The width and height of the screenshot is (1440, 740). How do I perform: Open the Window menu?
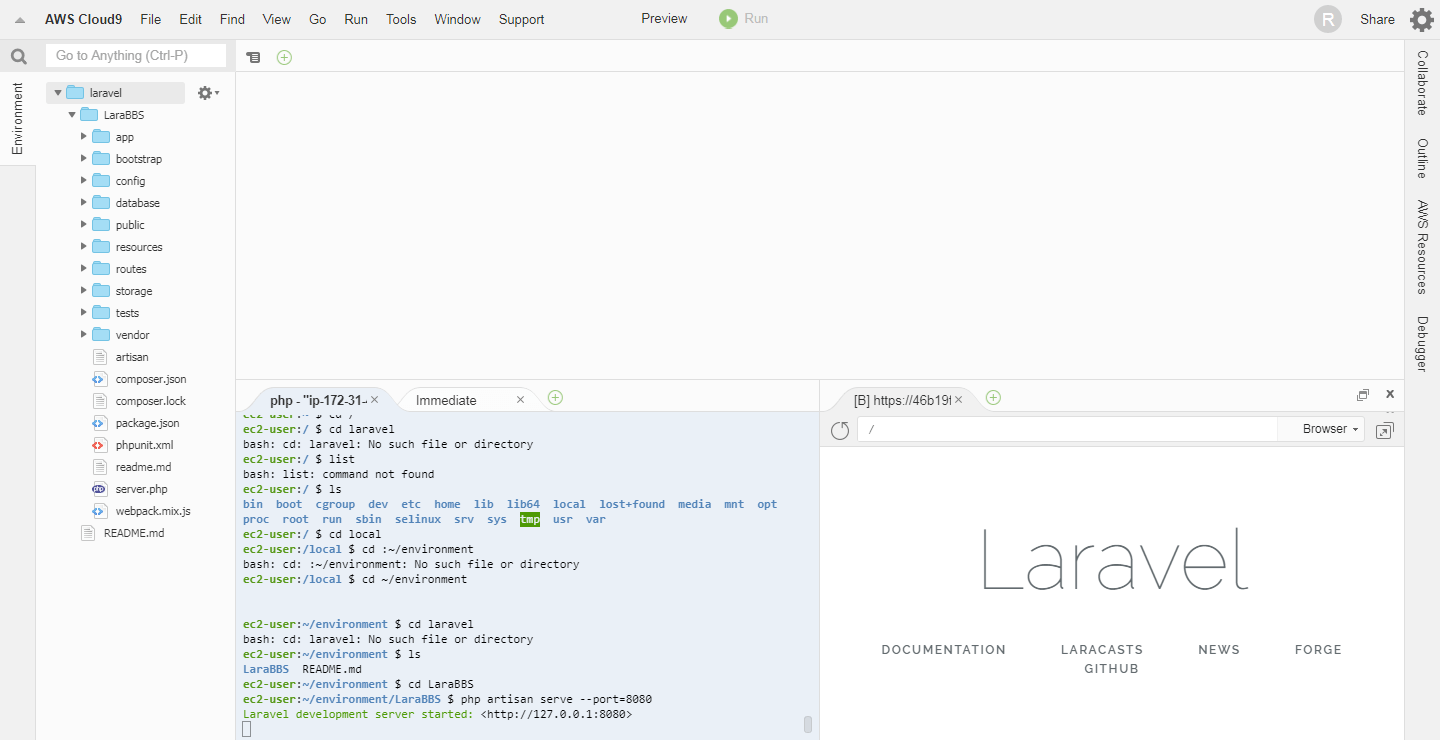(x=457, y=19)
